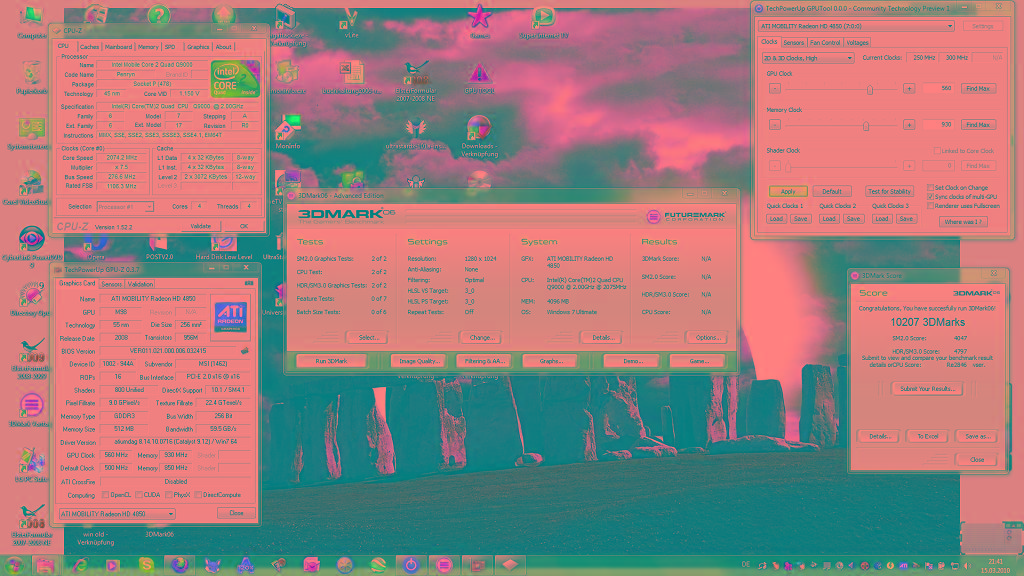Toggle Set Clock on Change checkbox

click(x=931, y=187)
